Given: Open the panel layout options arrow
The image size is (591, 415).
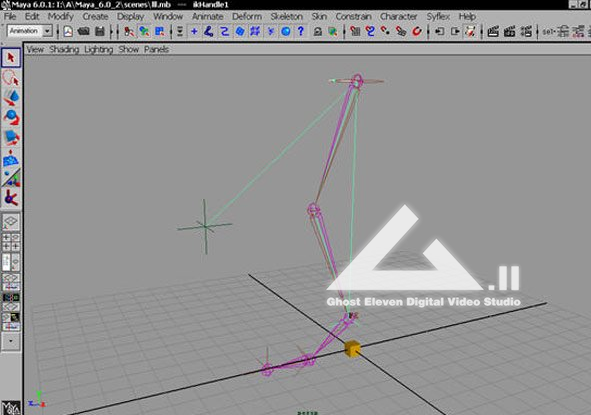Looking at the screenshot, I should coord(11,341).
